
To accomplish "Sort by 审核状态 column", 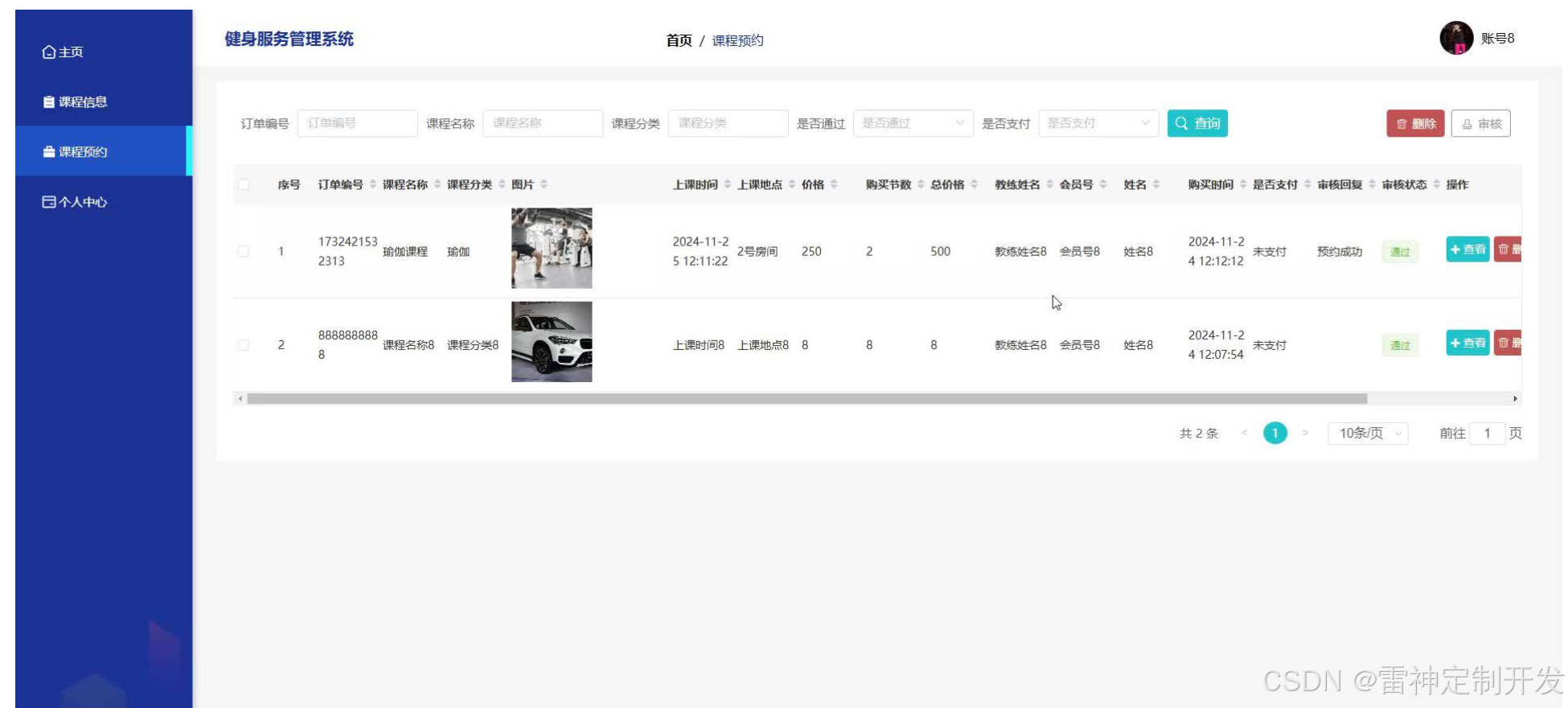I will coord(1436,184).
